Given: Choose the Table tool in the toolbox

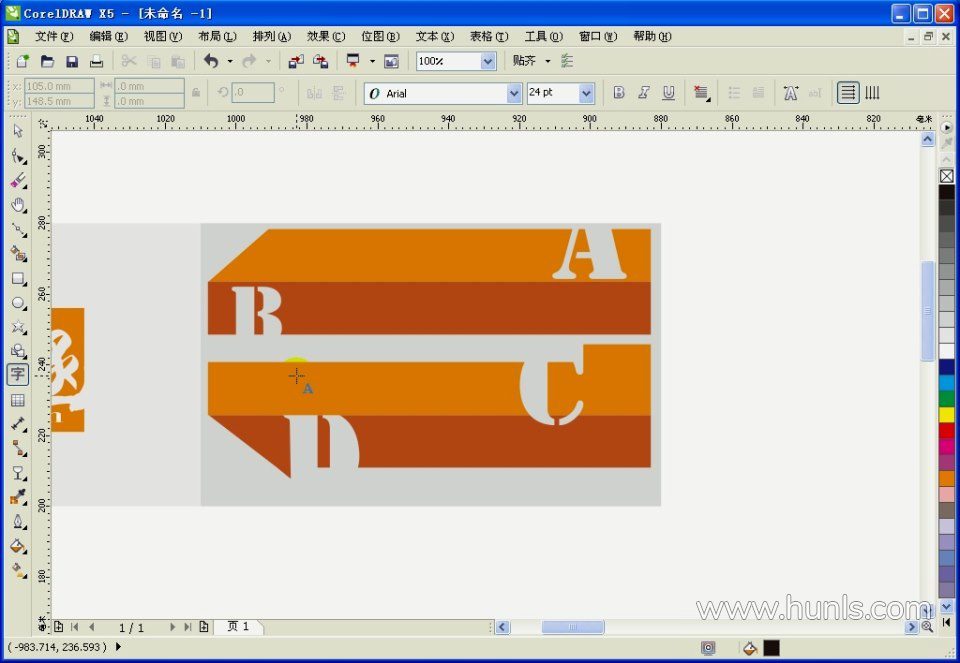Looking at the screenshot, I should pos(18,400).
